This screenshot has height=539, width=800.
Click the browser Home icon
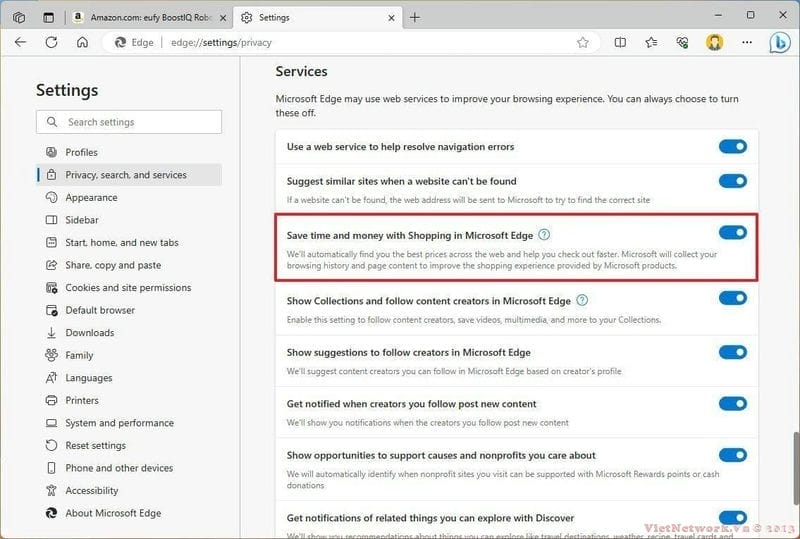pyautogui.click(x=83, y=43)
